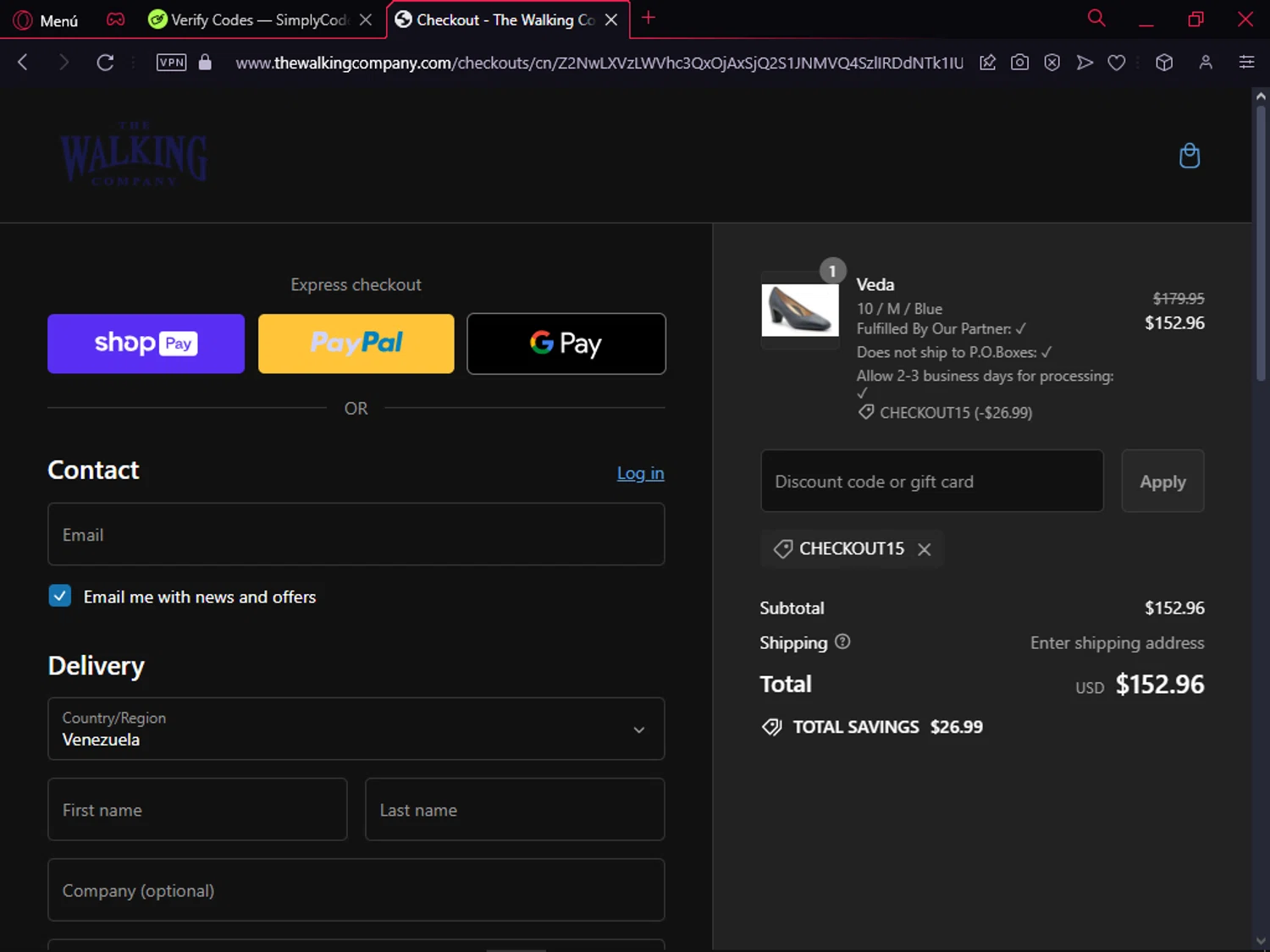This screenshot has height=952, width=1270.
Task: Open a new browser tab
Action: click(649, 18)
